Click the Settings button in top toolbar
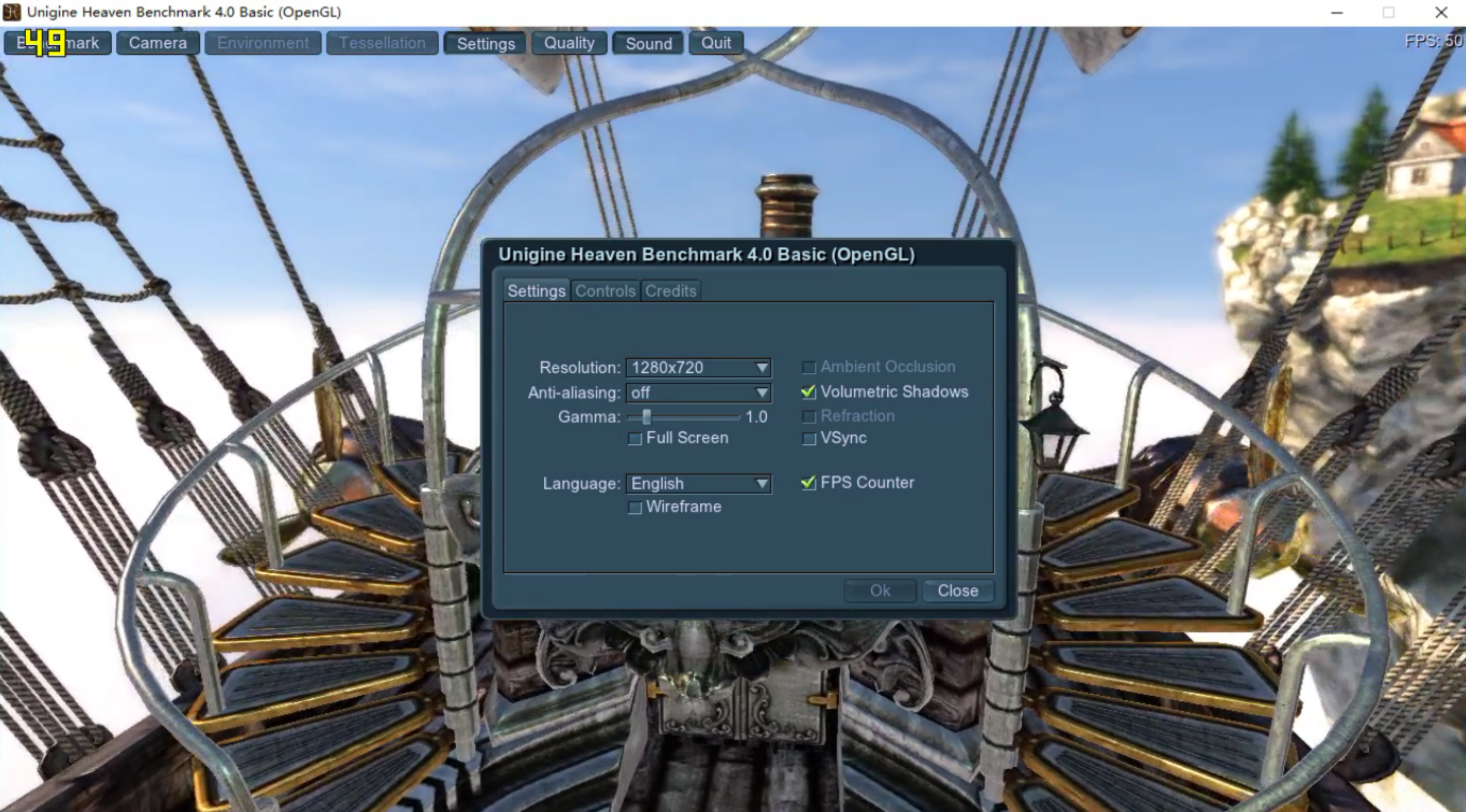 coord(486,42)
